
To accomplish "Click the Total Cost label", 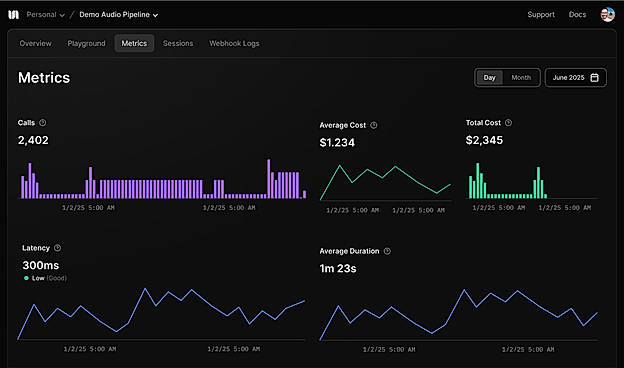I will [483, 123].
